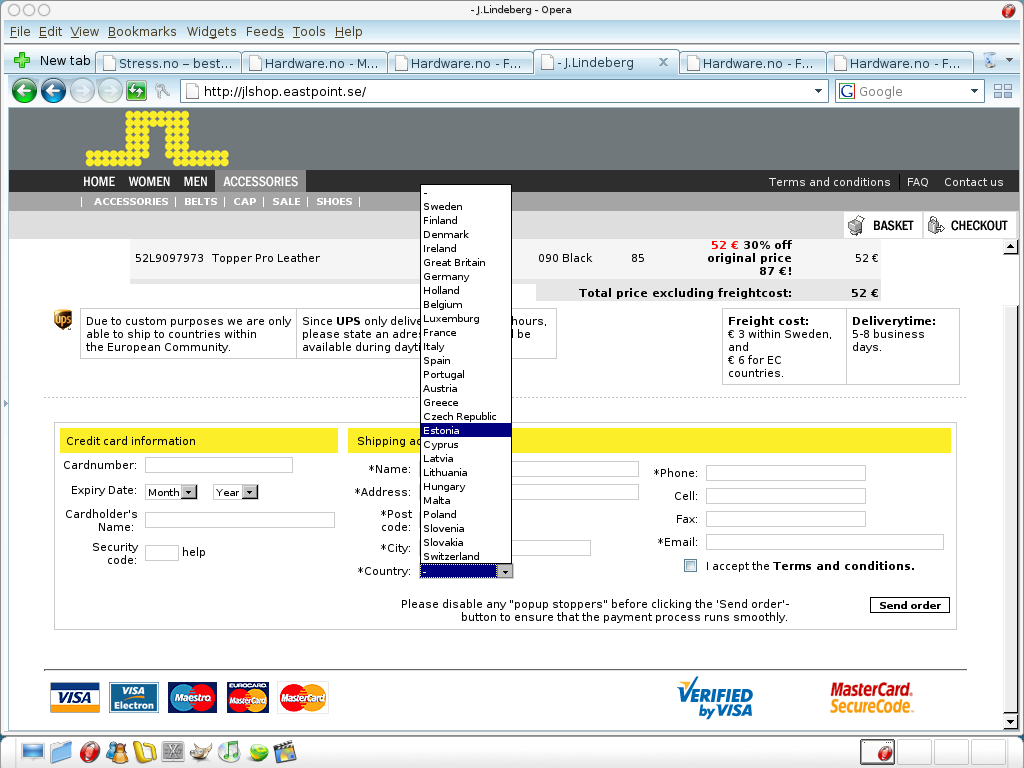Viewport: 1024px width, 768px height.
Task: Click the Cardholder's Name field
Action: click(x=240, y=520)
